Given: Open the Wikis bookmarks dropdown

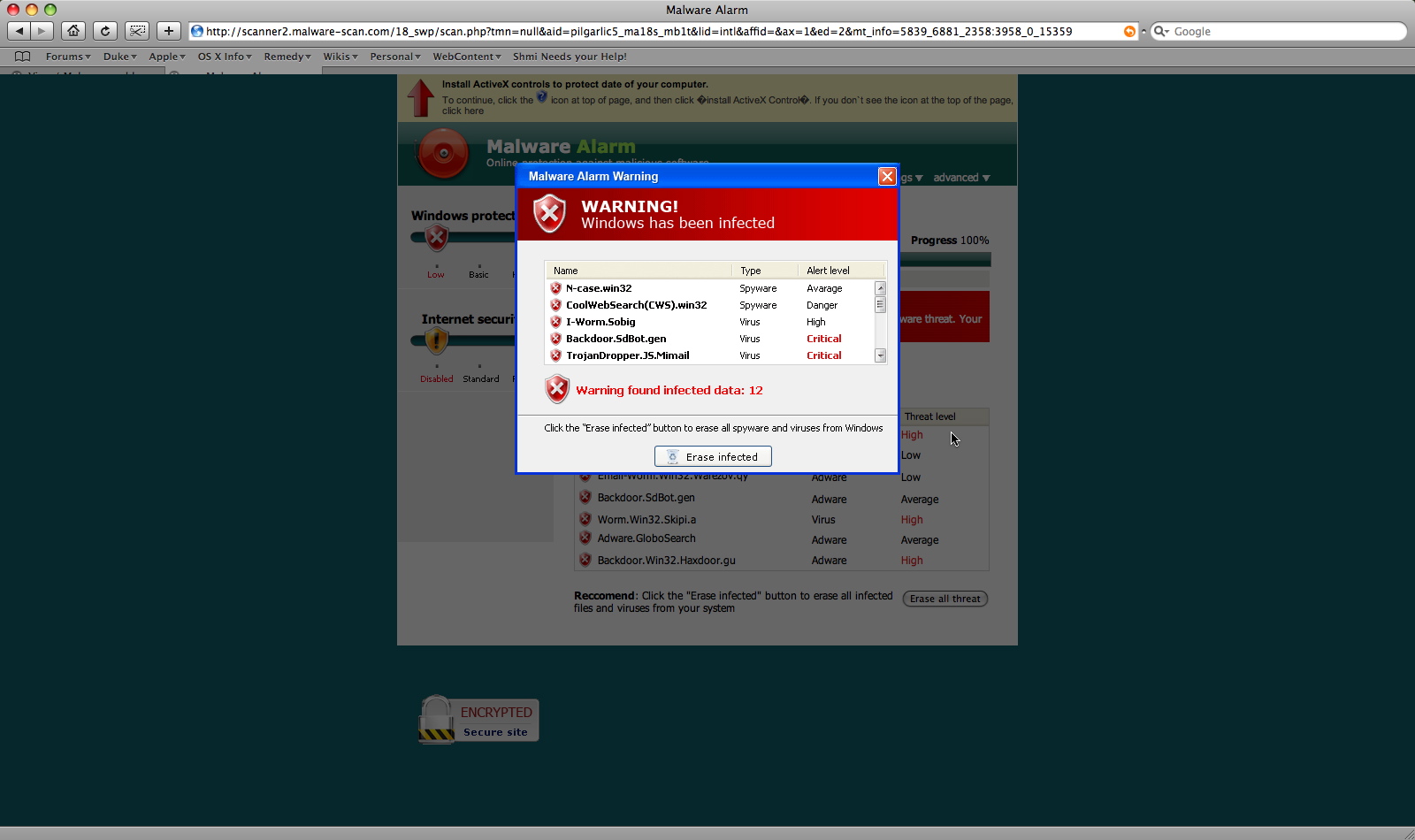Looking at the screenshot, I should tap(340, 57).
